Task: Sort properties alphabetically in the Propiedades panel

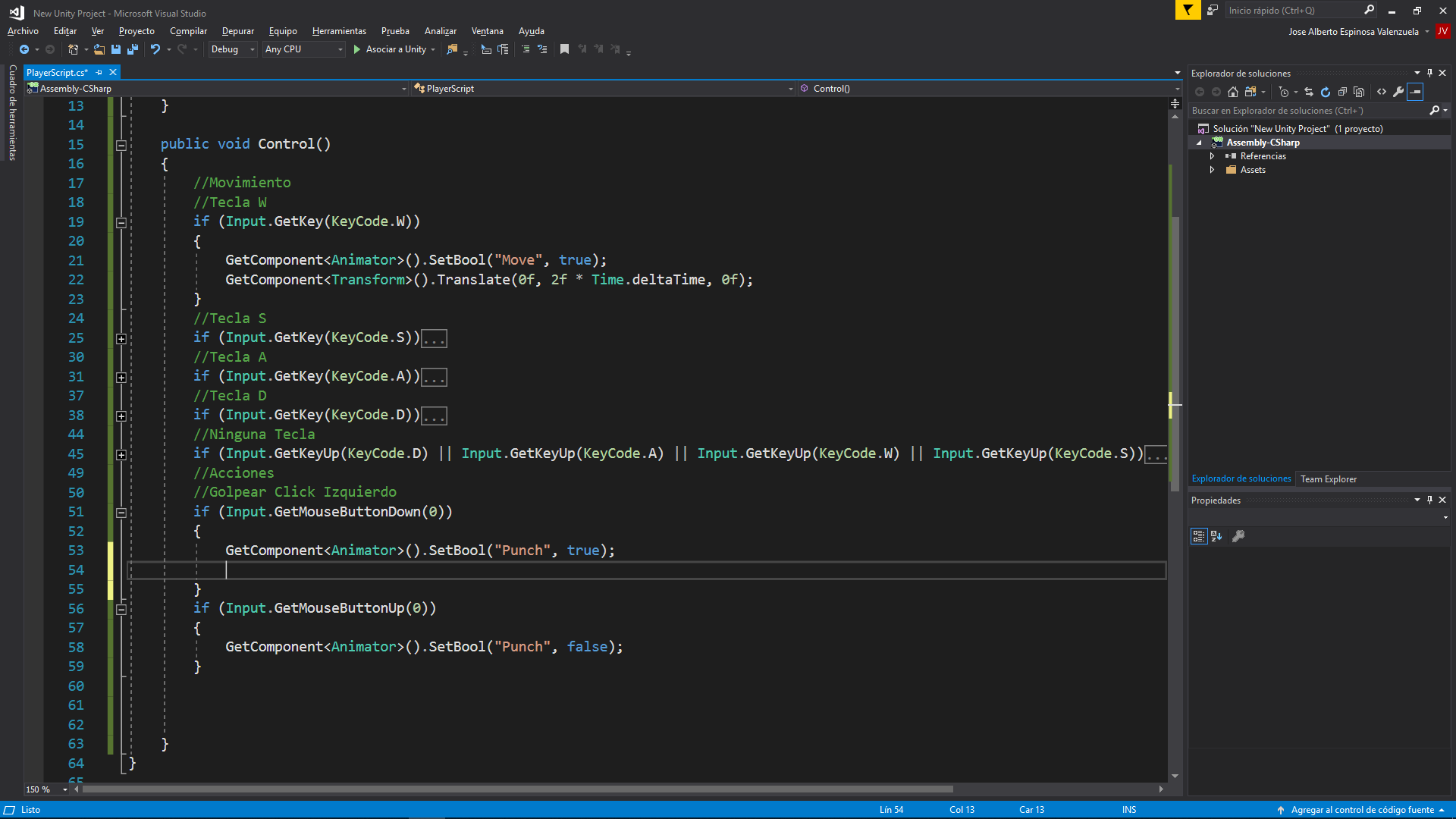Action: pos(1216,536)
